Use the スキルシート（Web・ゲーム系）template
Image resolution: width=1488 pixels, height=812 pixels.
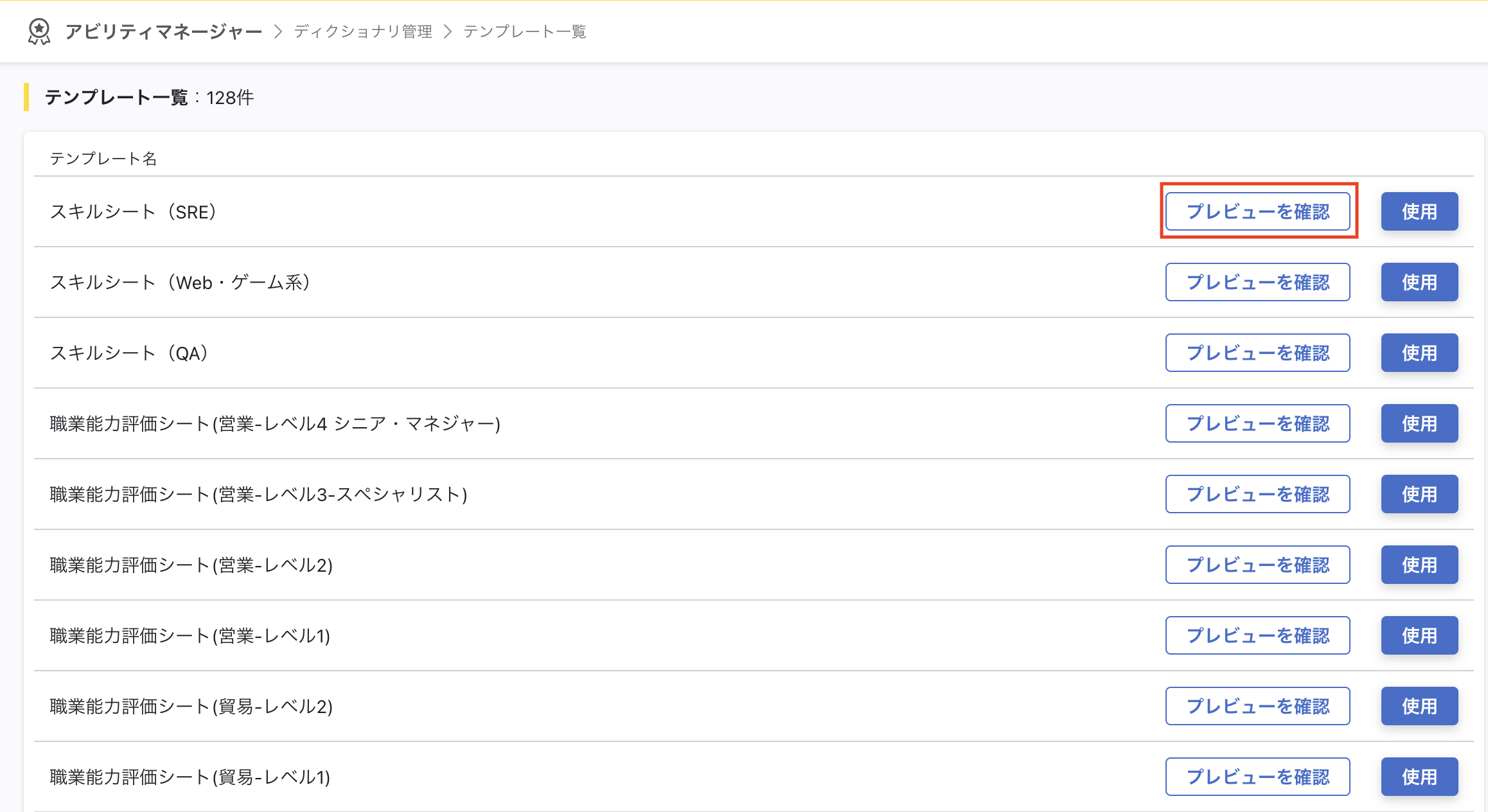[x=1419, y=282]
